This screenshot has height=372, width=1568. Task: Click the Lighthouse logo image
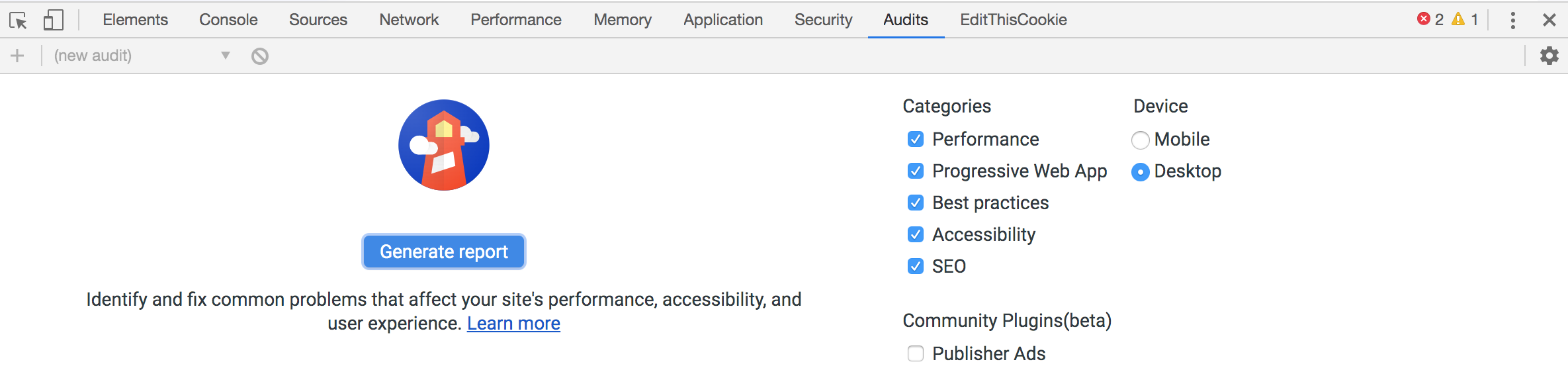(444, 145)
